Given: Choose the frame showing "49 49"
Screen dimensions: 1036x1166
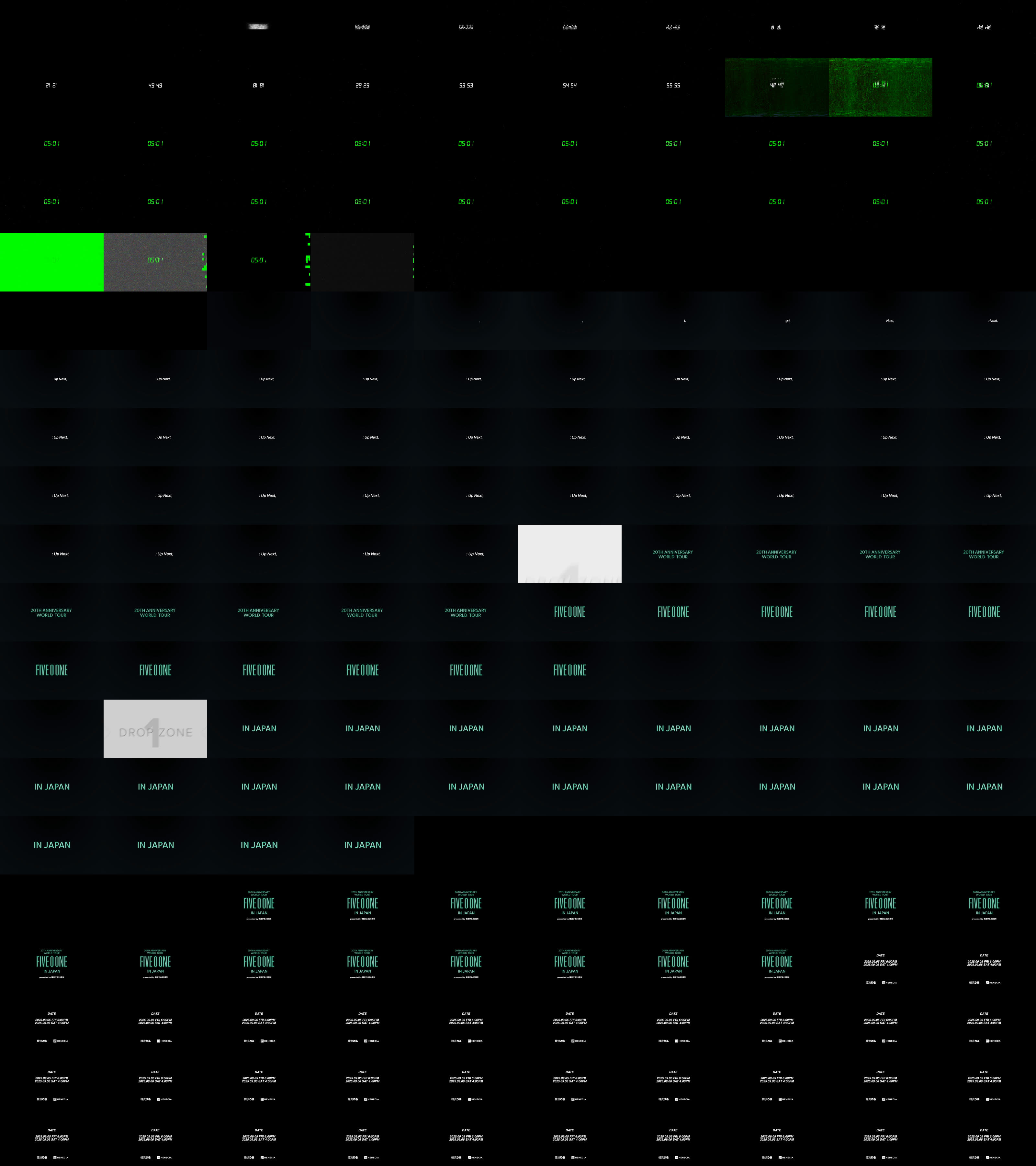Looking at the screenshot, I should click(x=155, y=87).
